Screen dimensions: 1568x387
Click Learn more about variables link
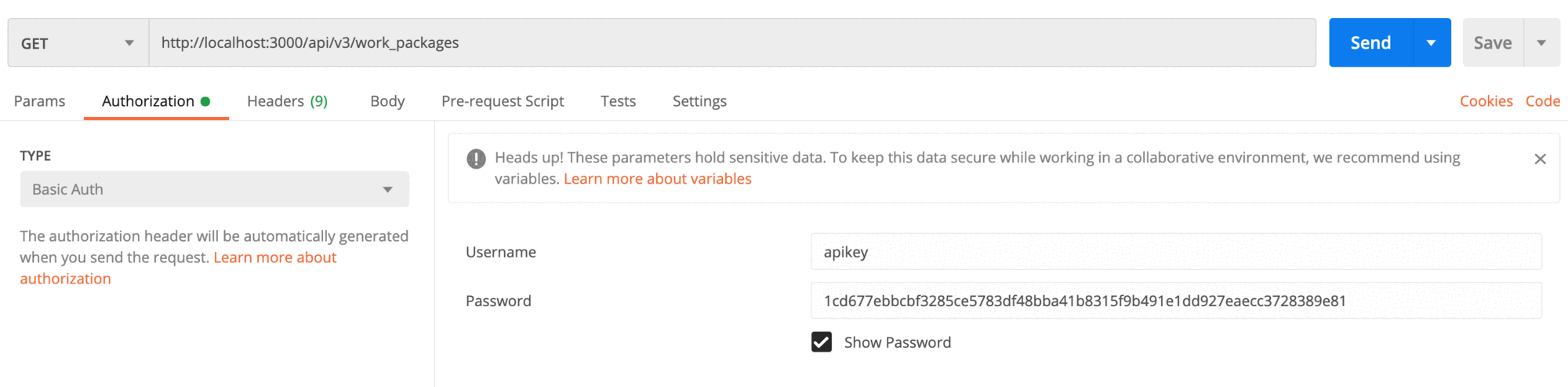coord(657,179)
